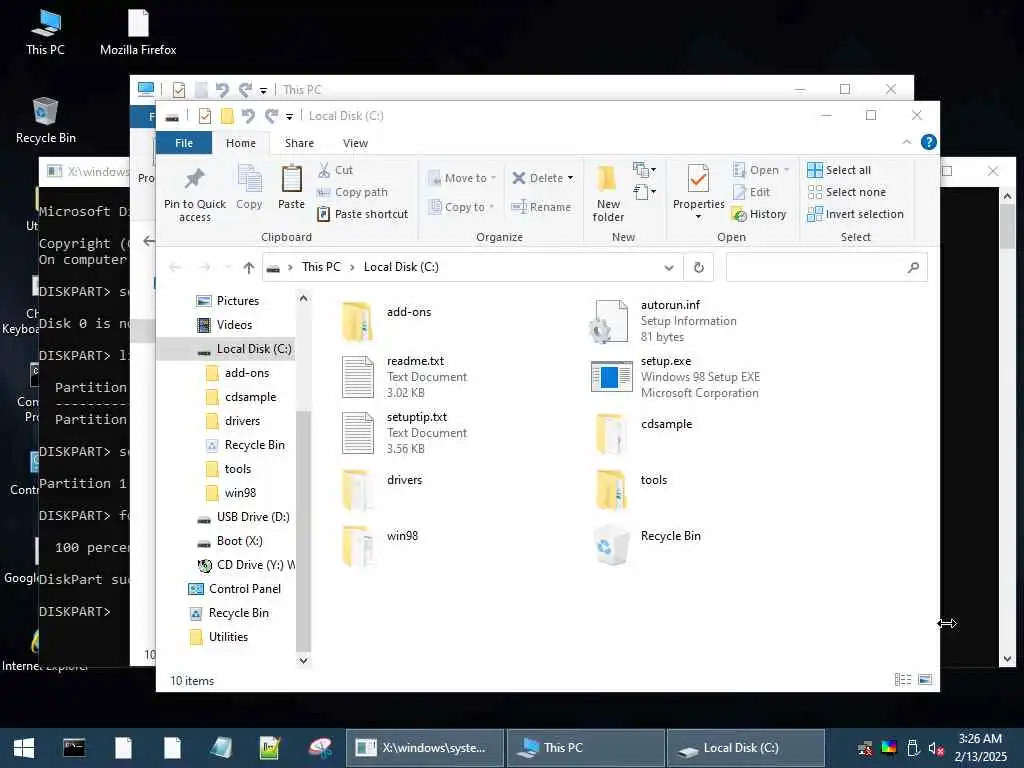Select the add-ons folder in file pane
Screen dimensions: 1024x768
[387, 320]
